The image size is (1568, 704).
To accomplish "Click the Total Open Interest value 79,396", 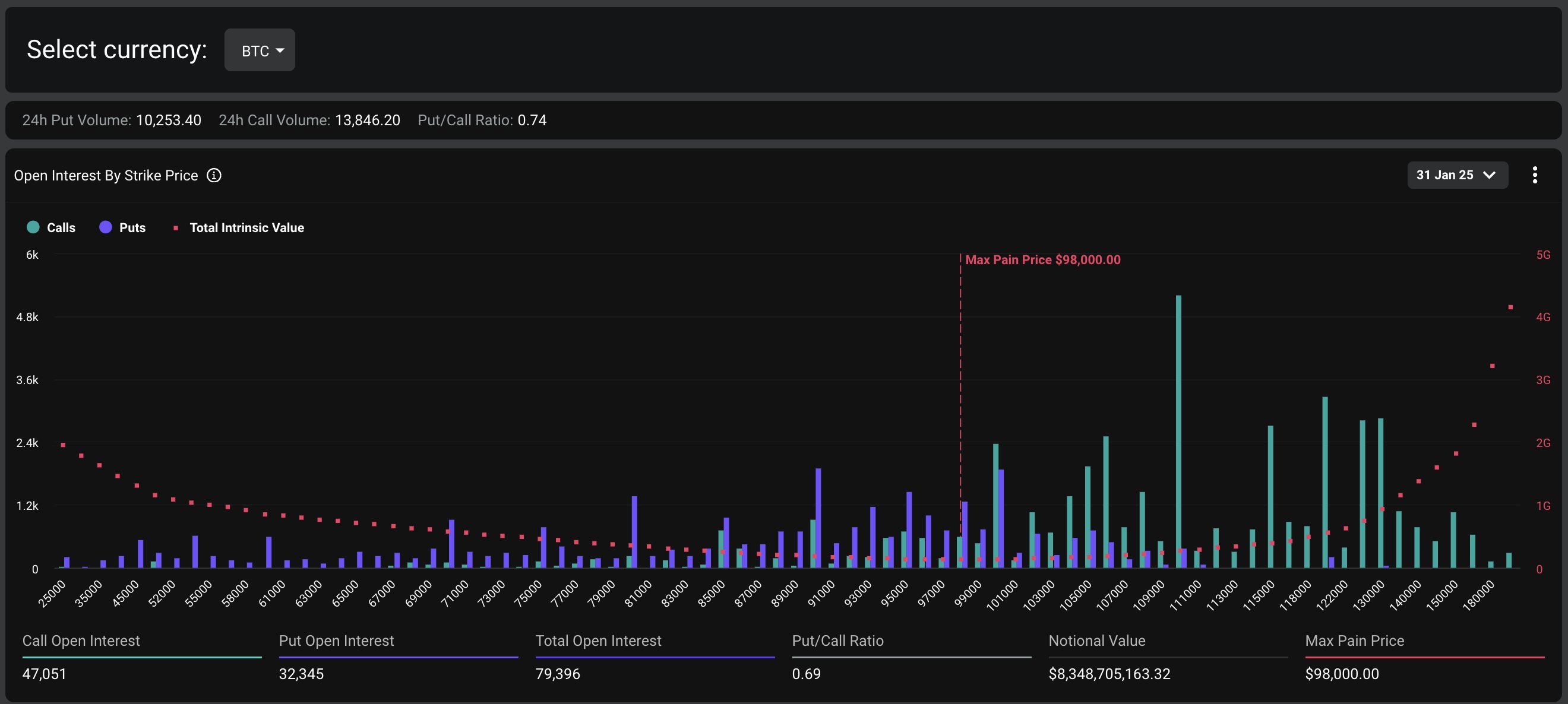I will pos(558,674).
